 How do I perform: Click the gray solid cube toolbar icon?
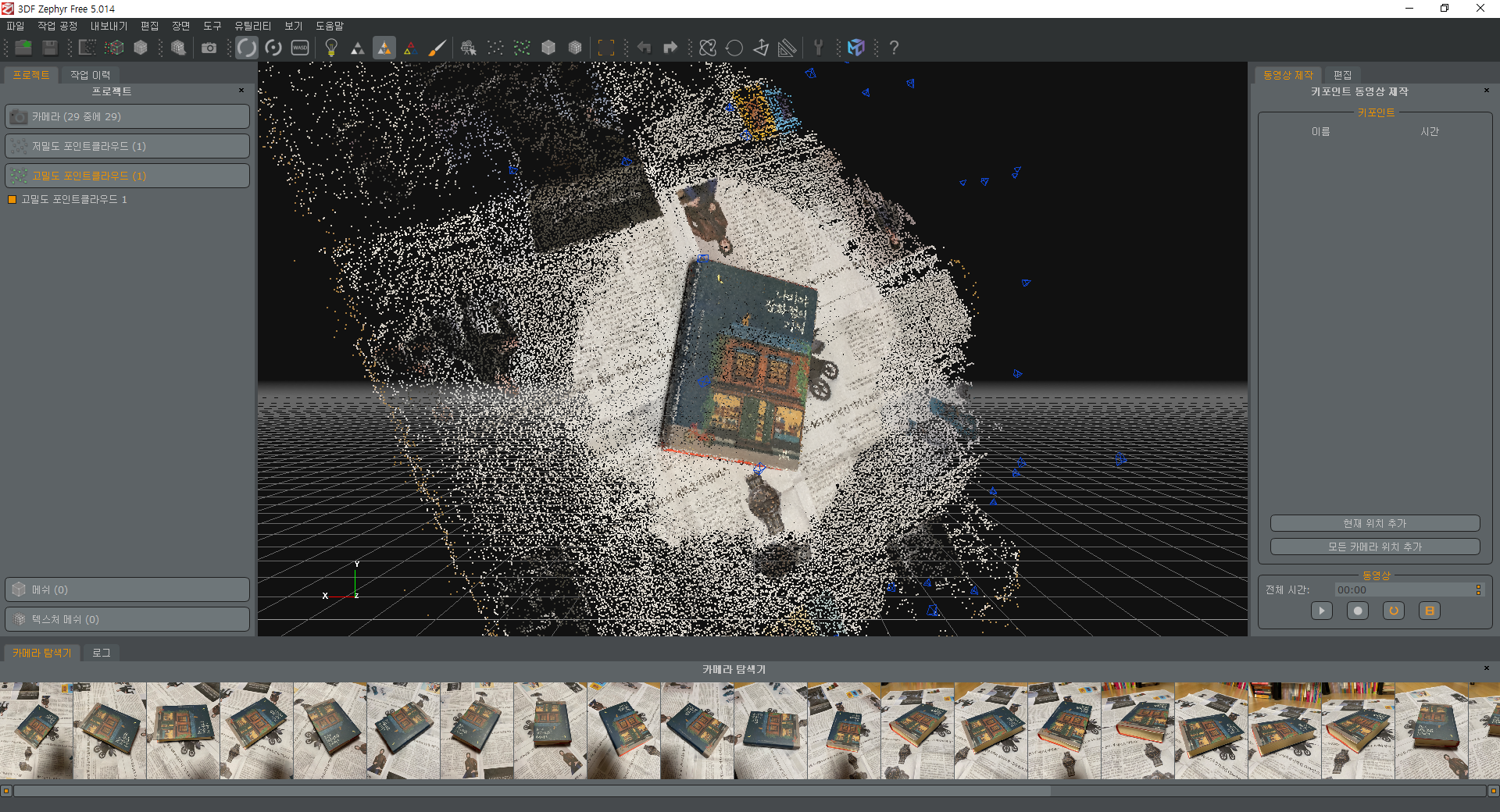point(141,48)
